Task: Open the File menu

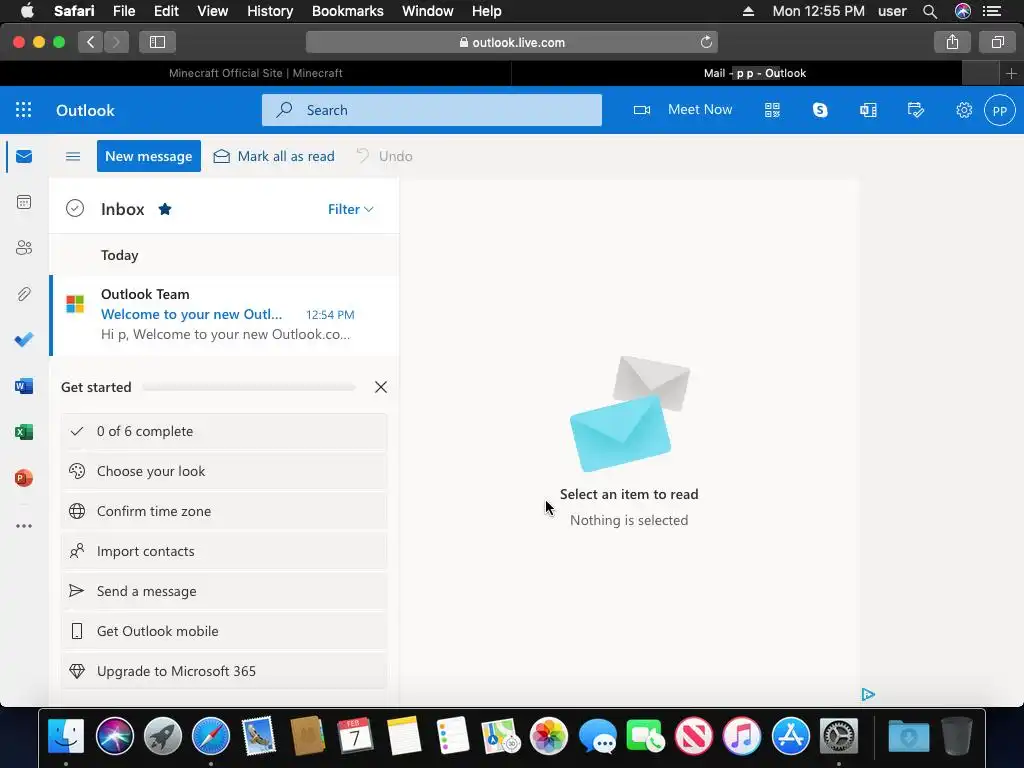Action: click(x=124, y=11)
